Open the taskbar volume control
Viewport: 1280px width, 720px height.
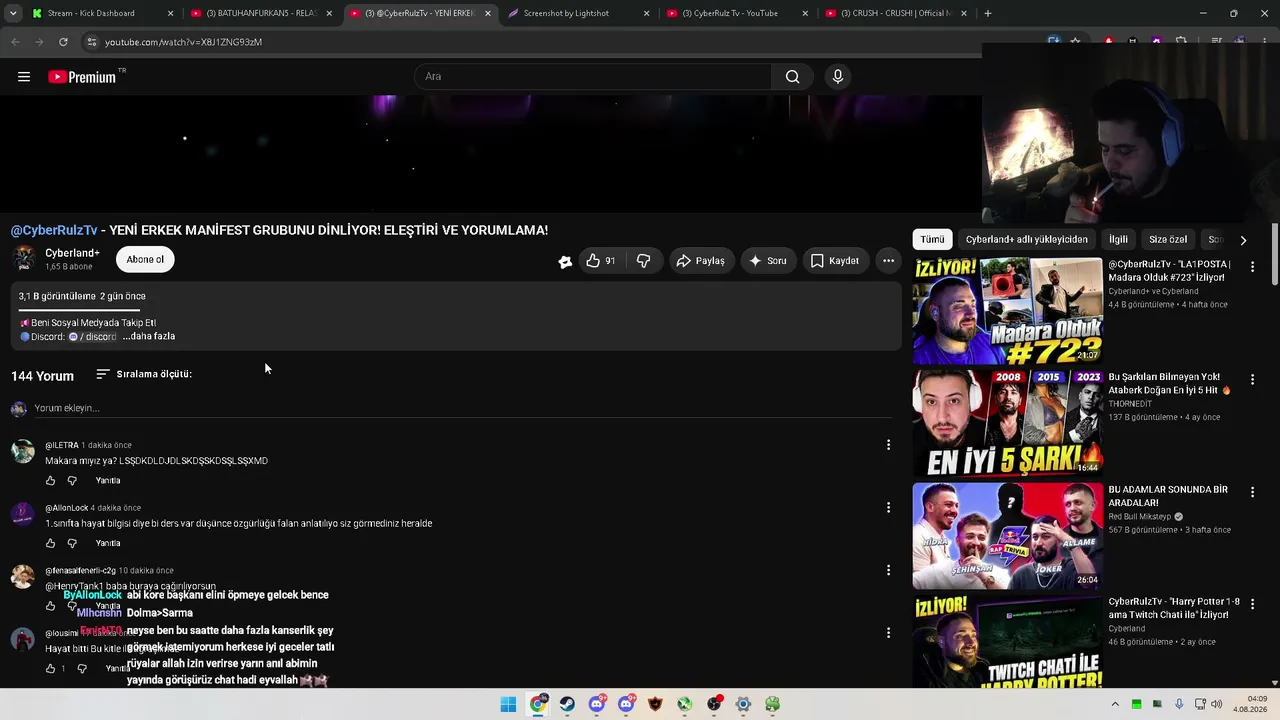click(x=1217, y=704)
